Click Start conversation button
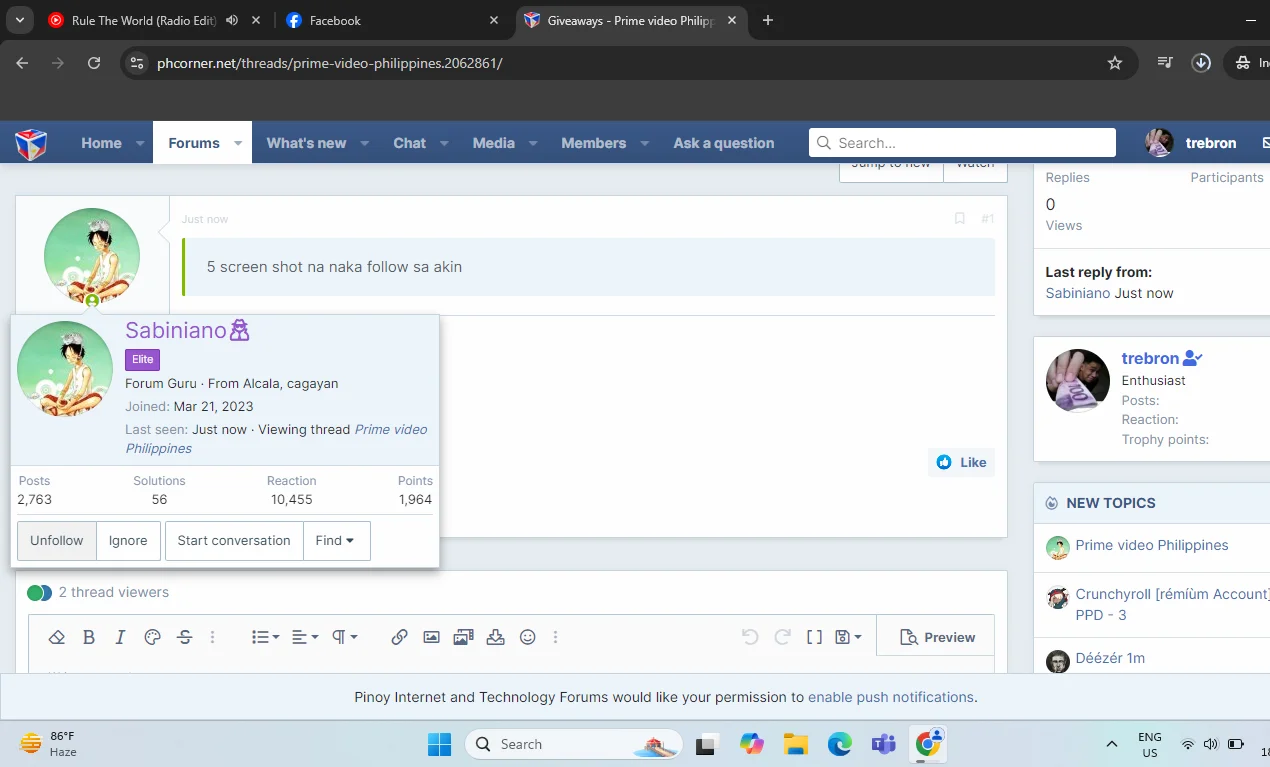The image size is (1270, 767). tap(234, 540)
